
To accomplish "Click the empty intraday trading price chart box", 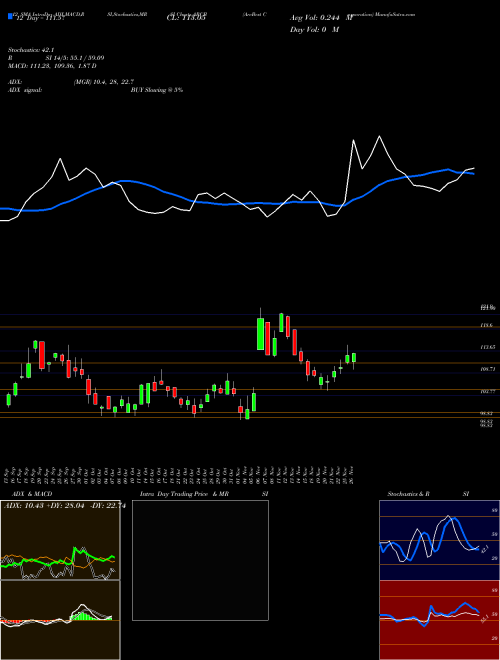I will (200, 560).
